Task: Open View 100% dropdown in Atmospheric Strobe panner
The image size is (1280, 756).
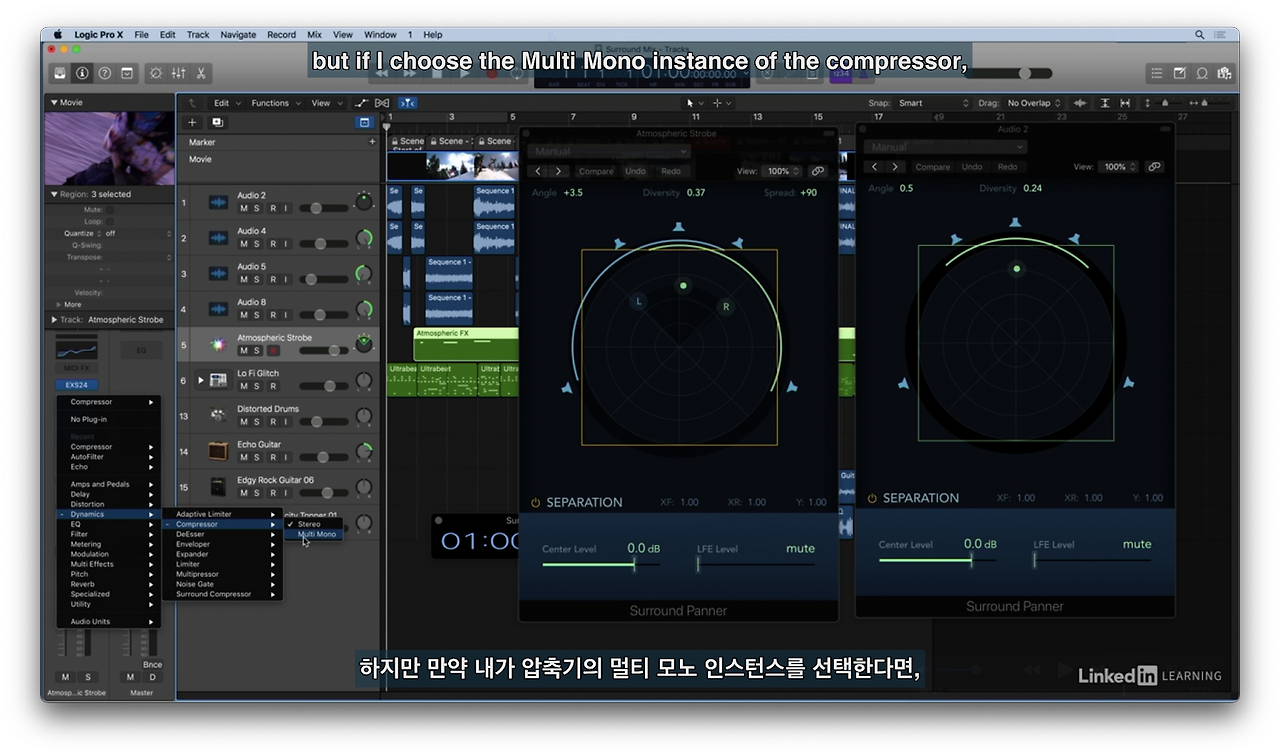Action: [782, 171]
